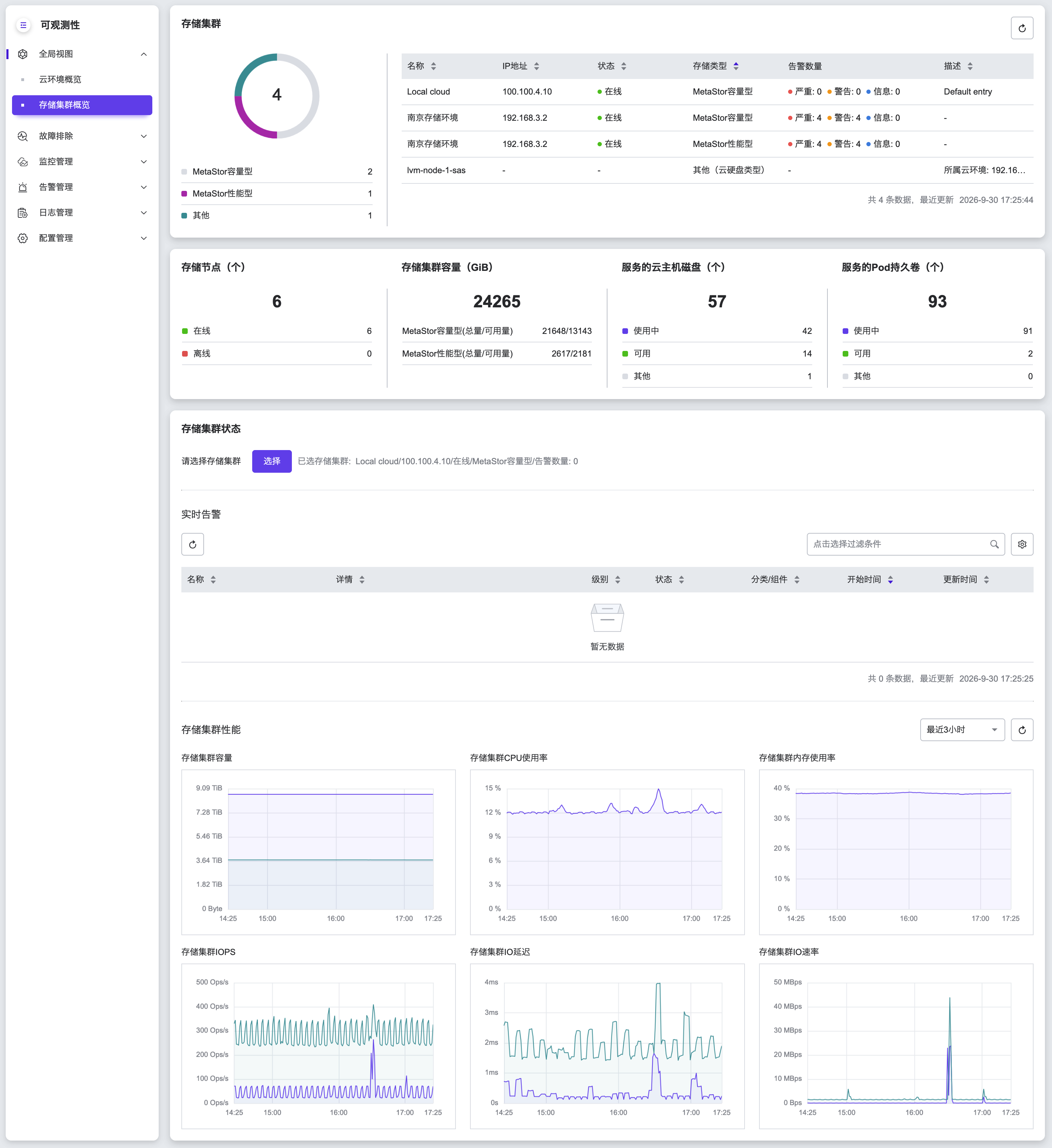This screenshot has width=1052, height=1148.
Task: Open the 最近3小时 time range dropdown
Action: tap(962, 730)
